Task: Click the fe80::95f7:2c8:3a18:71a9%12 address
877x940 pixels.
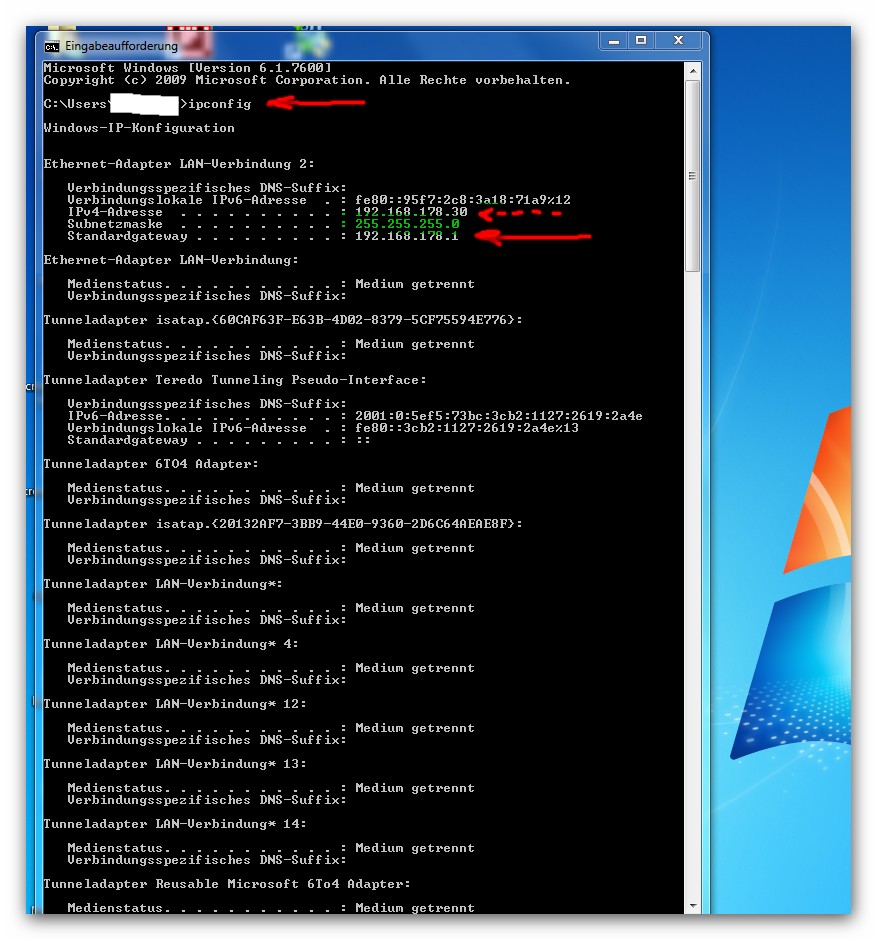Action: tap(463, 200)
